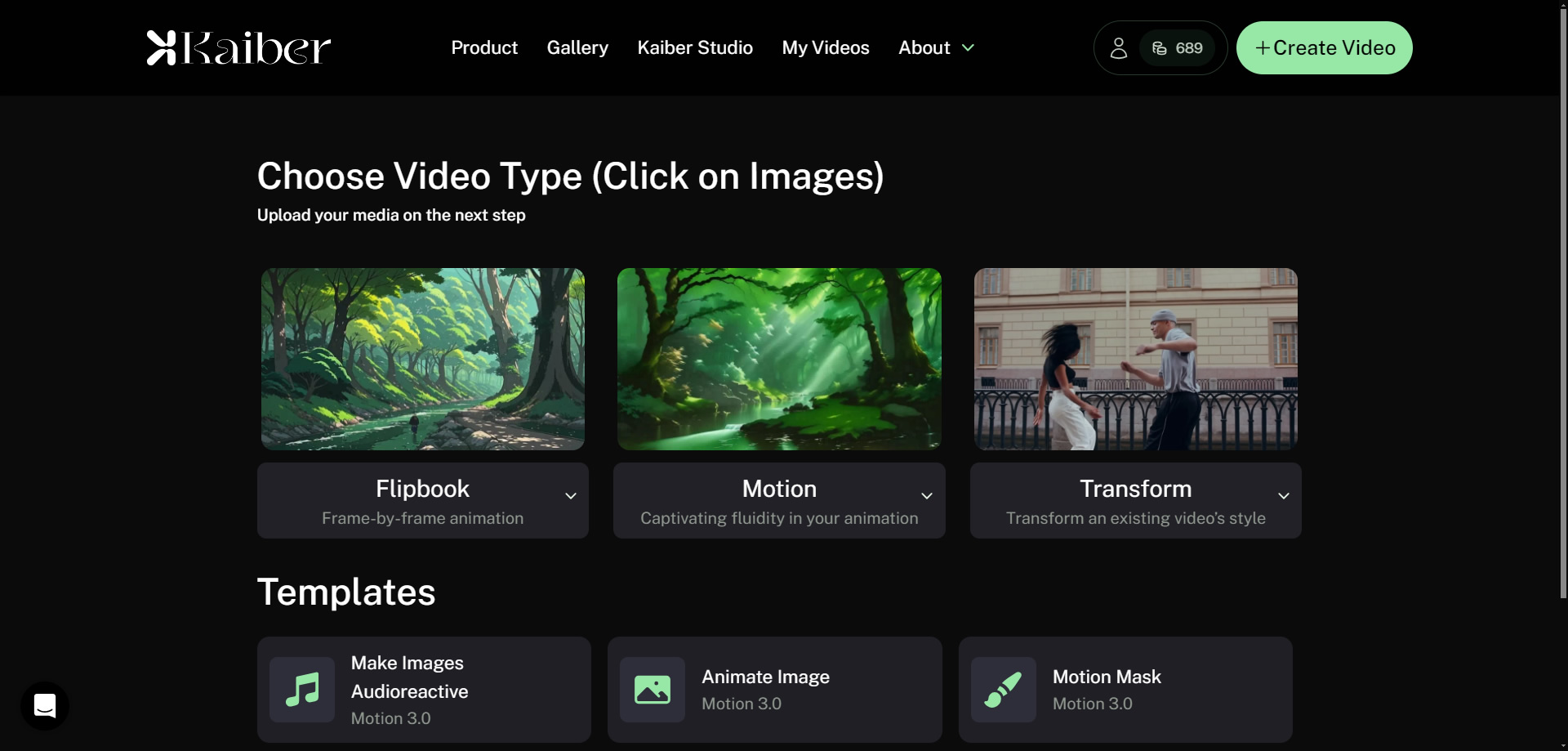The image size is (1568, 751).
Task: Select the Flipbook forest thumbnail
Action: click(x=423, y=359)
